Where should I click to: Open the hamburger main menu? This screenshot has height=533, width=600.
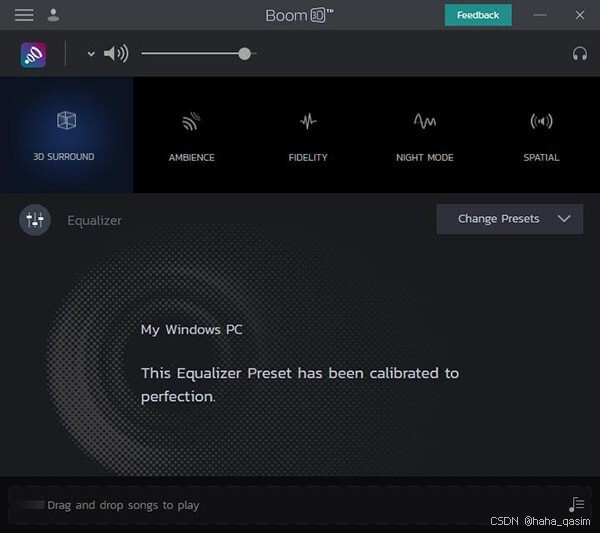tap(24, 15)
